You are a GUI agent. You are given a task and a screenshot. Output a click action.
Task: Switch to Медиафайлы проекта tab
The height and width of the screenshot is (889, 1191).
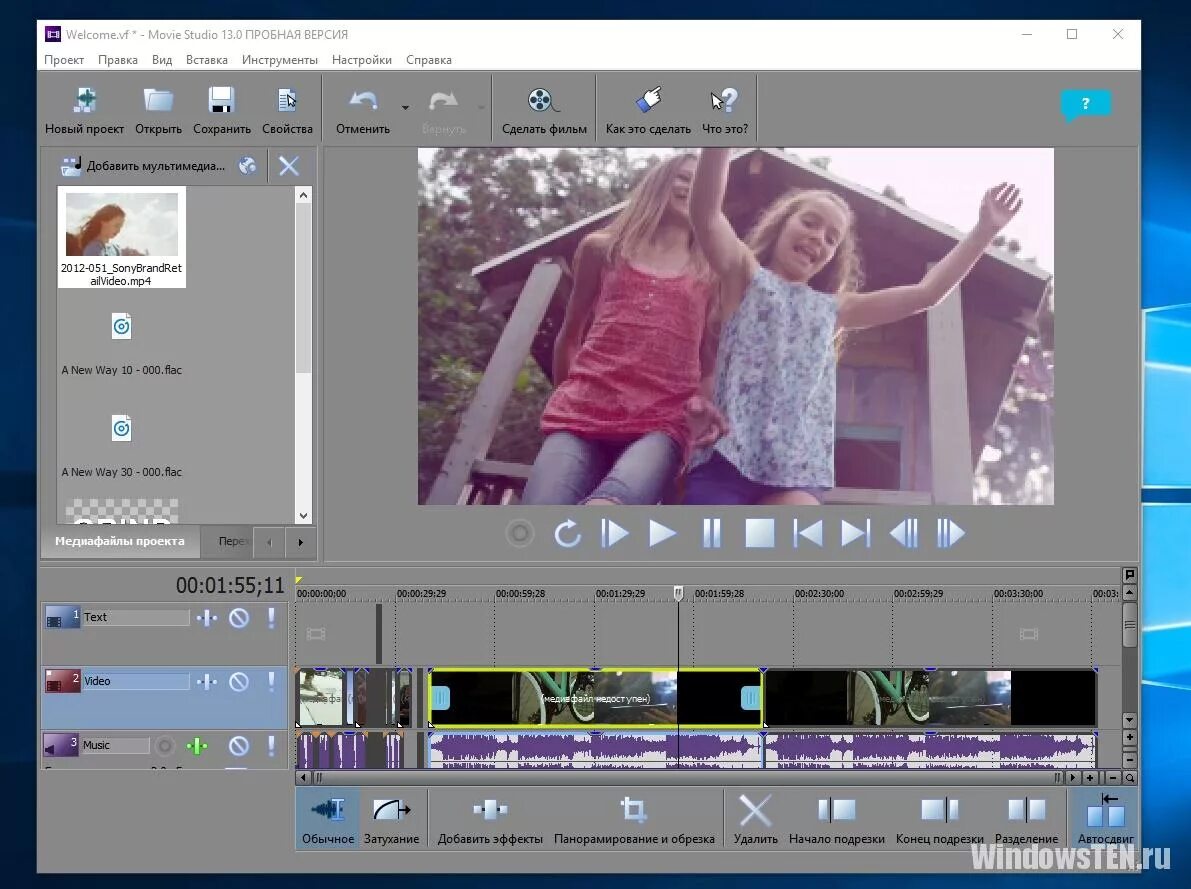[x=119, y=541]
